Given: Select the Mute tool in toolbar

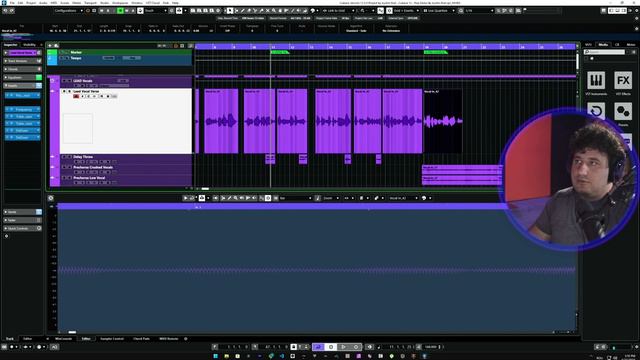Looking at the screenshot, I should click(x=268, y=11).
